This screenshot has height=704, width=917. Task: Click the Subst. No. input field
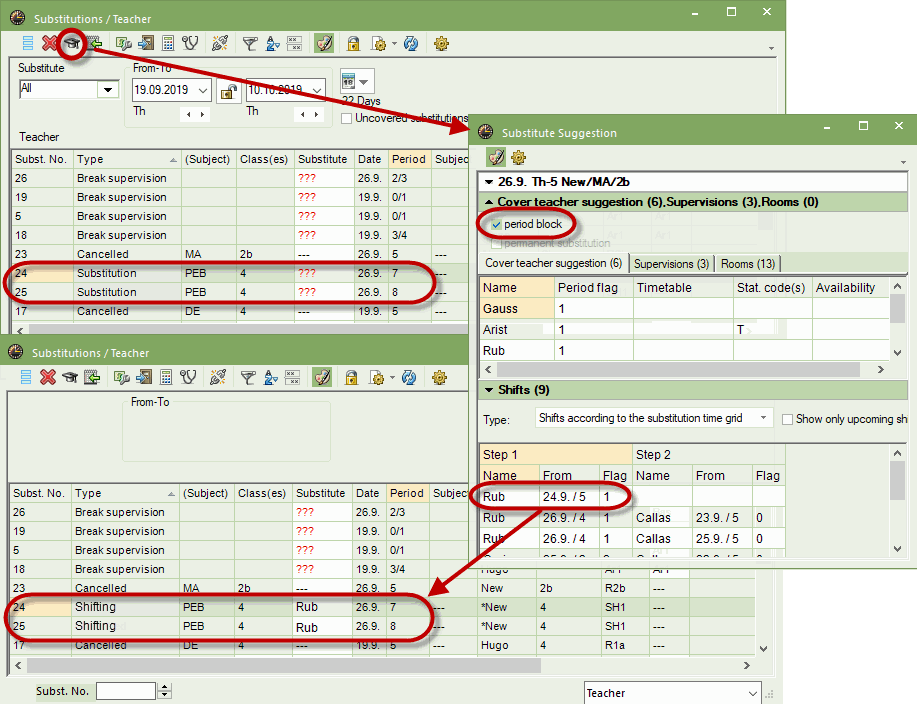pyautogui.click(x=126, y=691)
